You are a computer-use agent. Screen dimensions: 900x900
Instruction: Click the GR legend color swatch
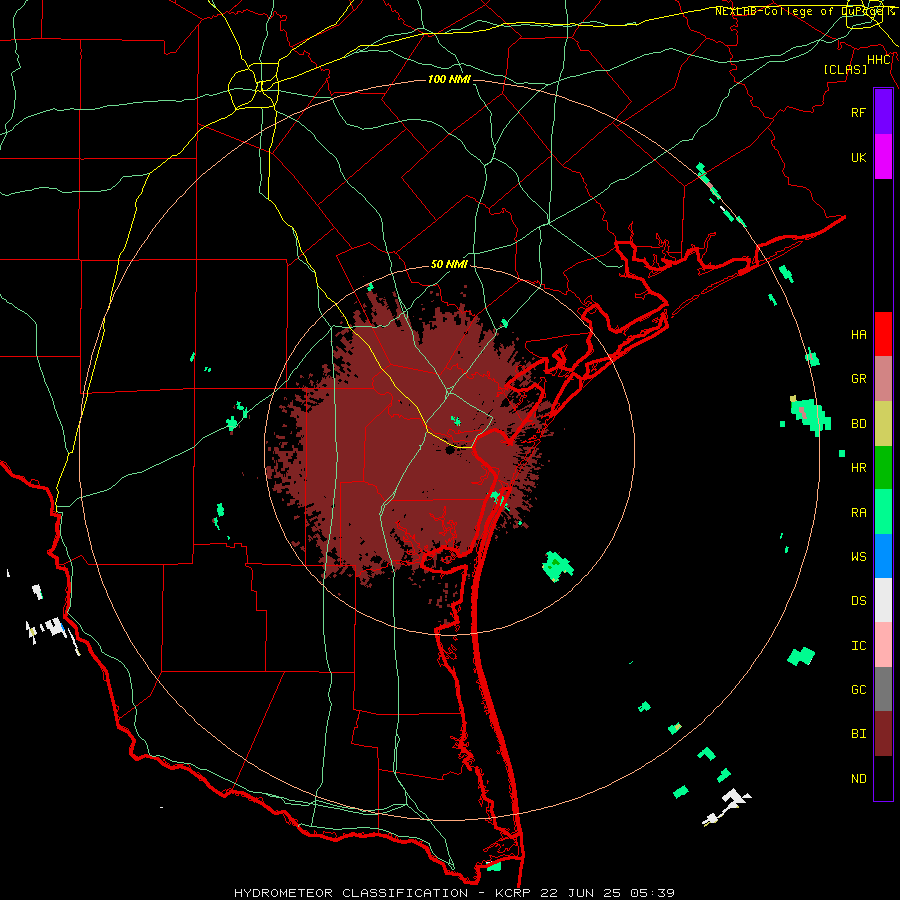883,379
